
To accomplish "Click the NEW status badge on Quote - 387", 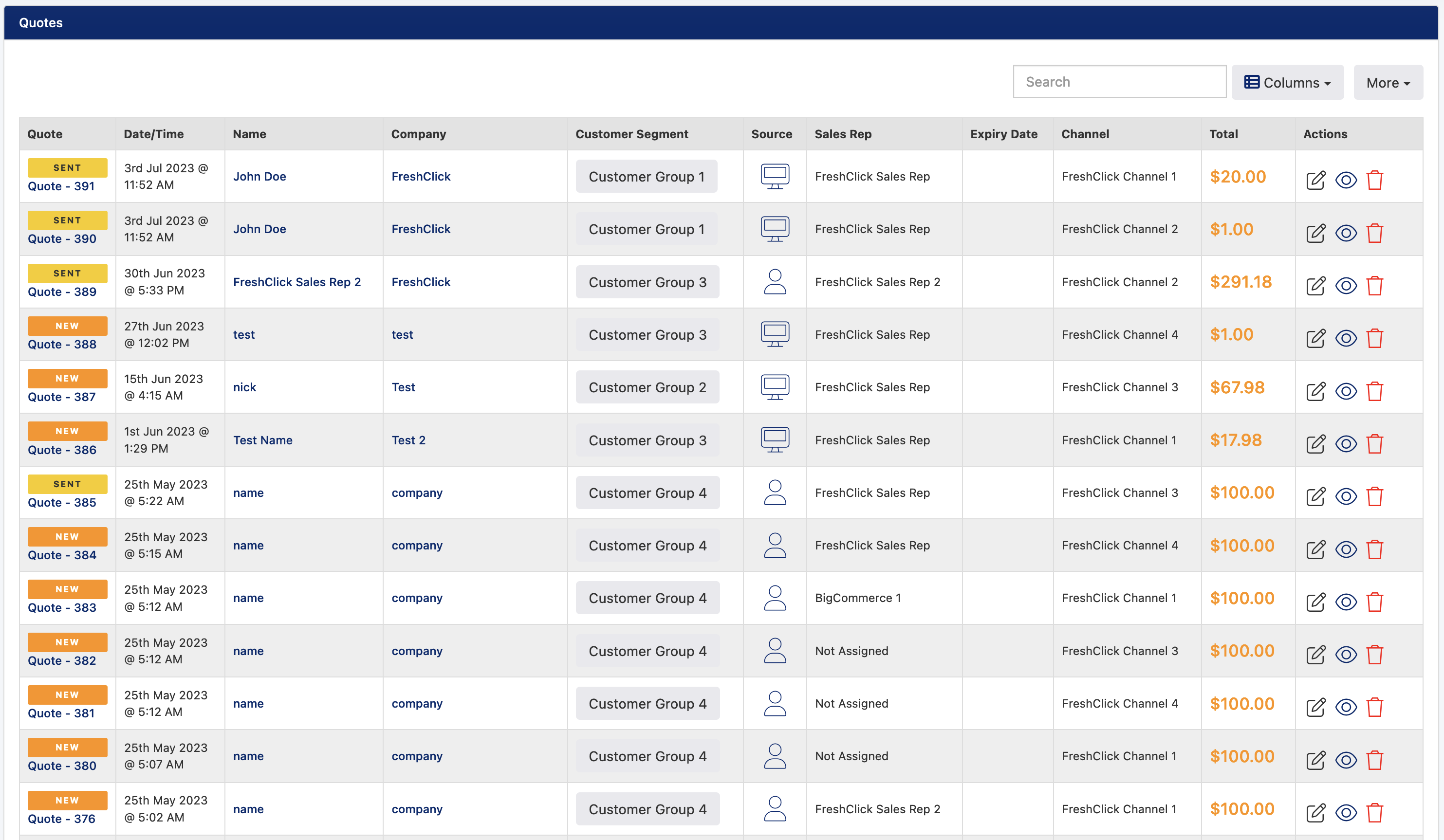I will tap(68, 379).
